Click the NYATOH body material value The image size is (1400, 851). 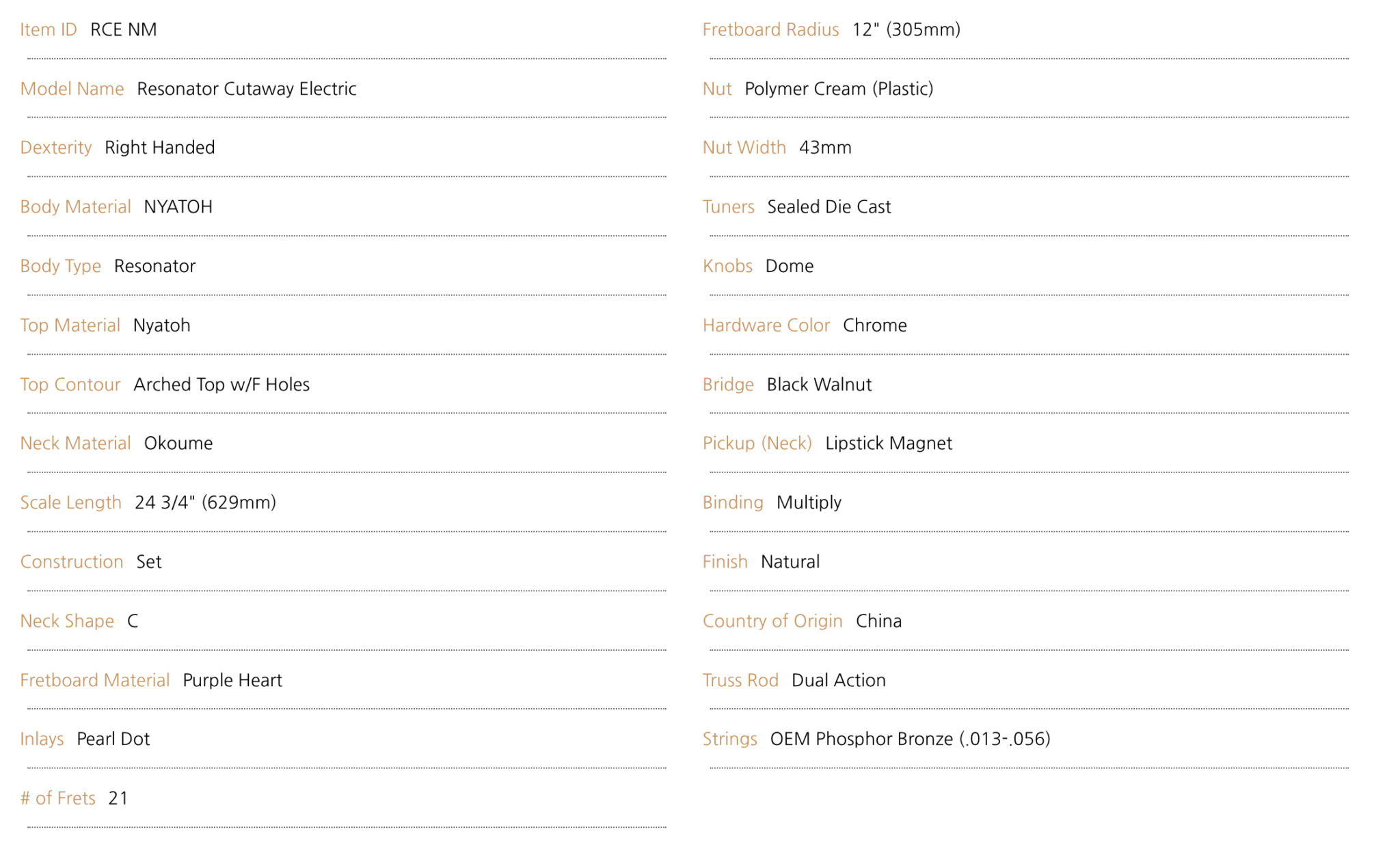point(178,206)
